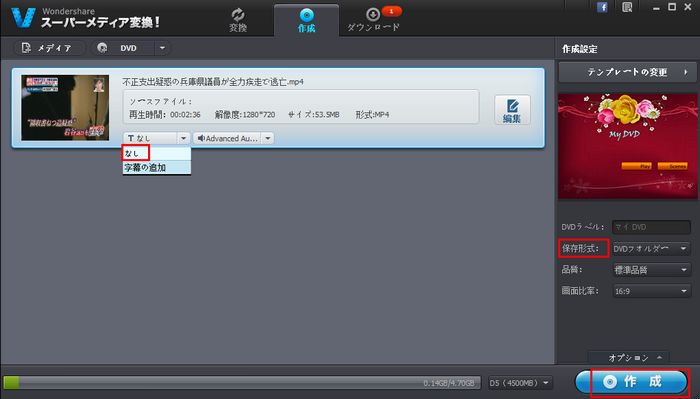The width and height of the screenshot is (700, 399).
Task: Click the 形式 MP4 text
Action: (x=372, y=115)
